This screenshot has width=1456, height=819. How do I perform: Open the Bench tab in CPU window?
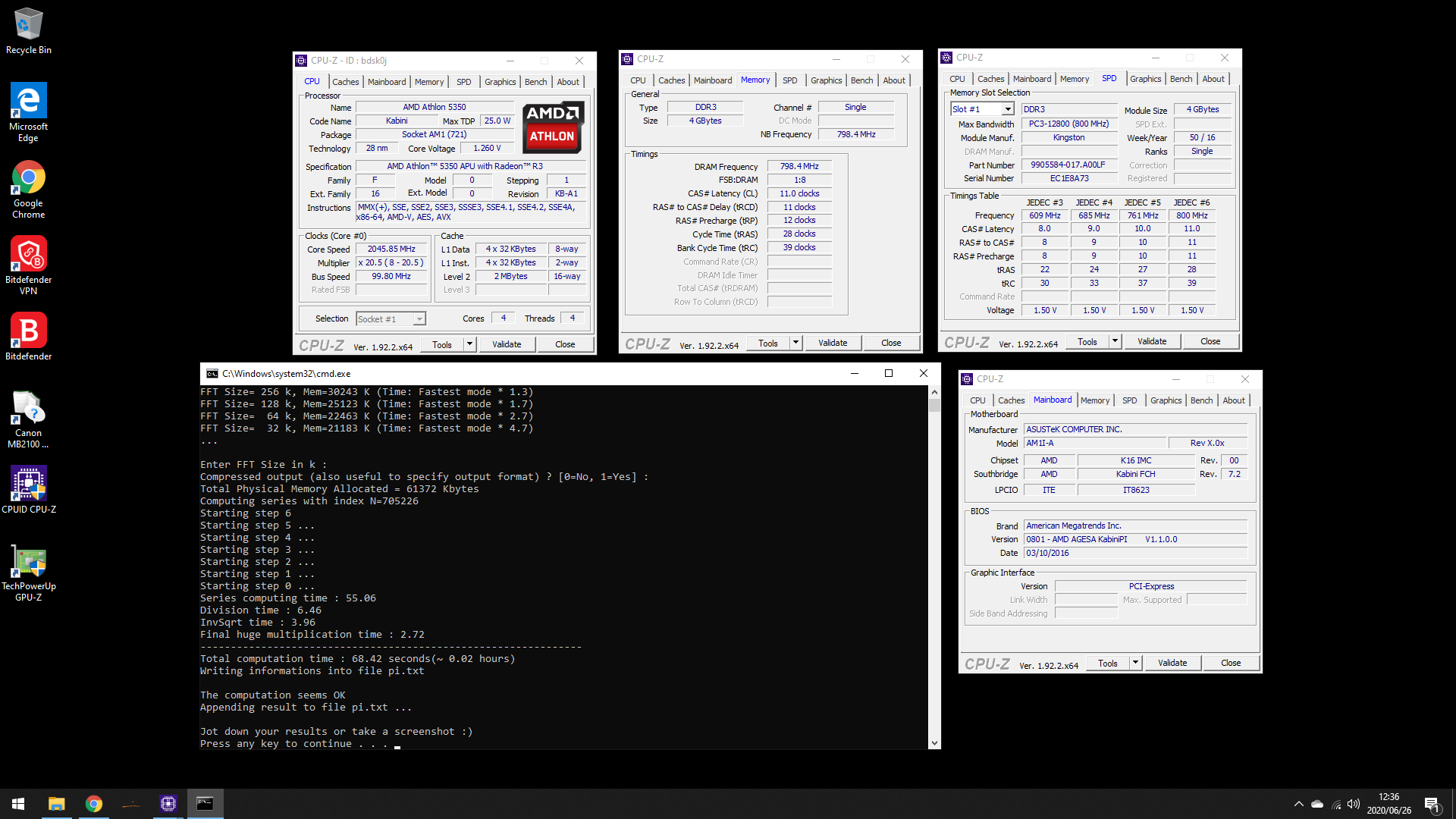tap(535, 82)
